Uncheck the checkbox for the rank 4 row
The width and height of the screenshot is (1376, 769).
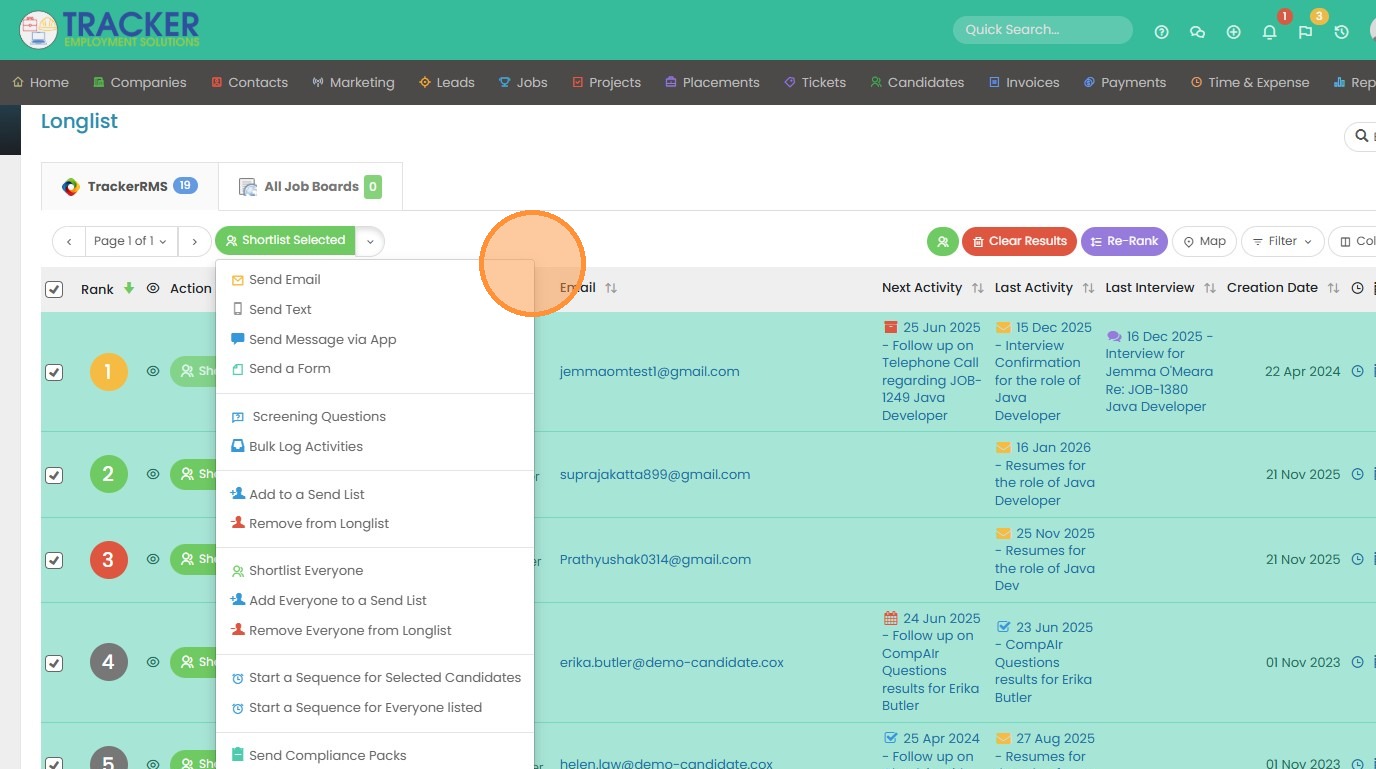(54, 662)
